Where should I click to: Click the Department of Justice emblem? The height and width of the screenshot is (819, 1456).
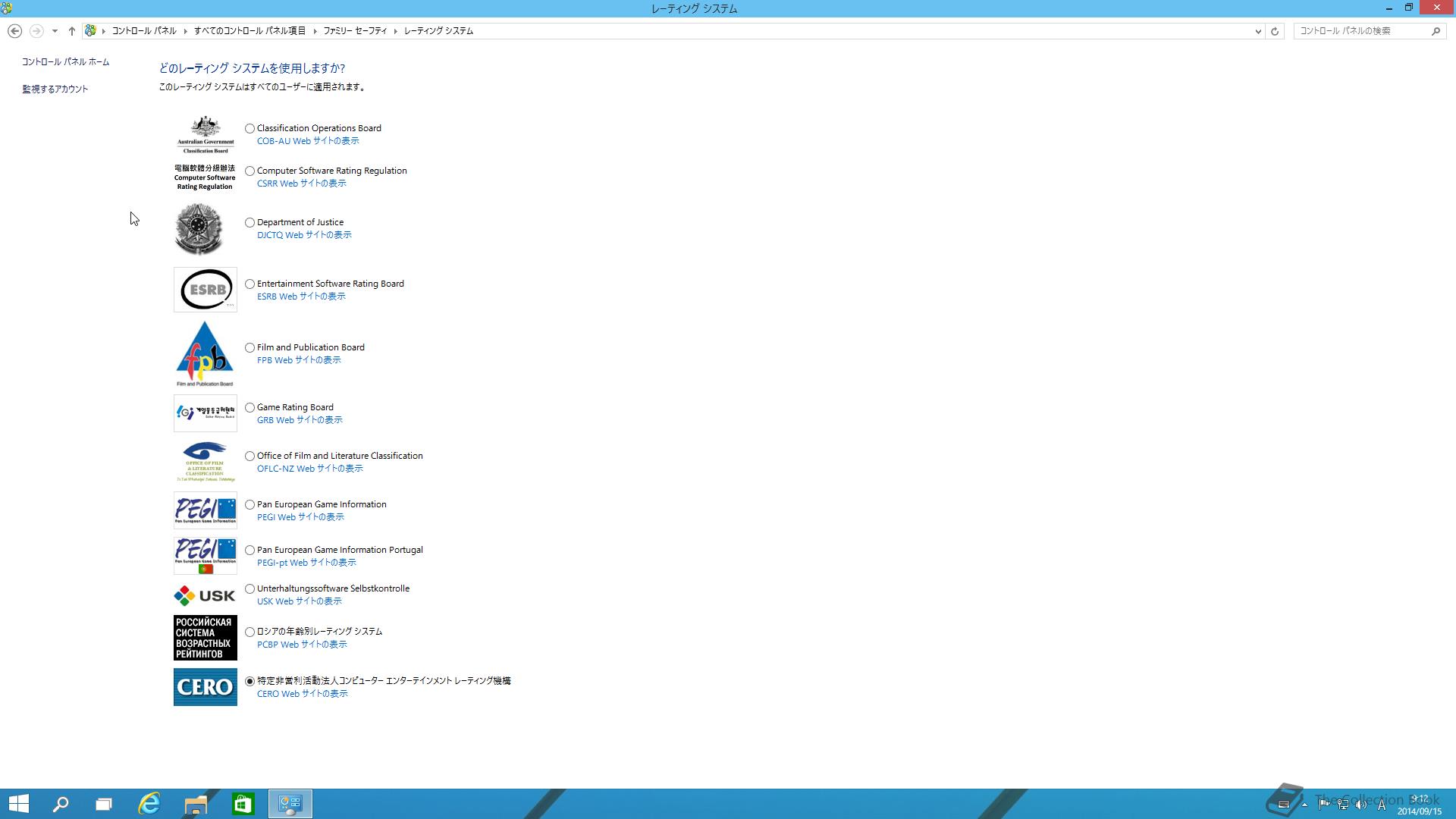point(199,229)
